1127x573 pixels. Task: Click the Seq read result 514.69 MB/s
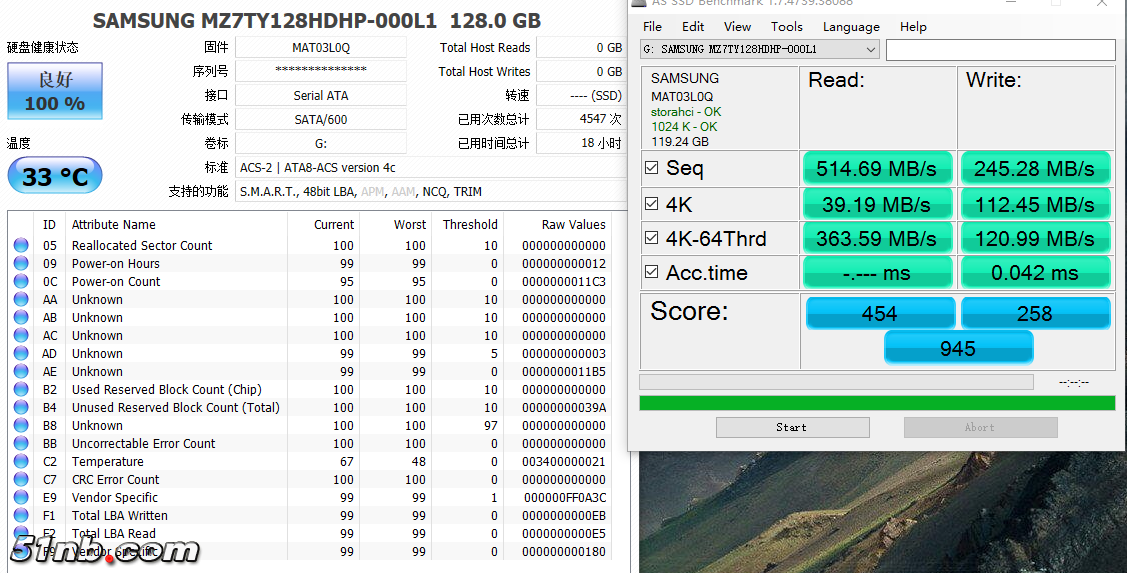877,169
